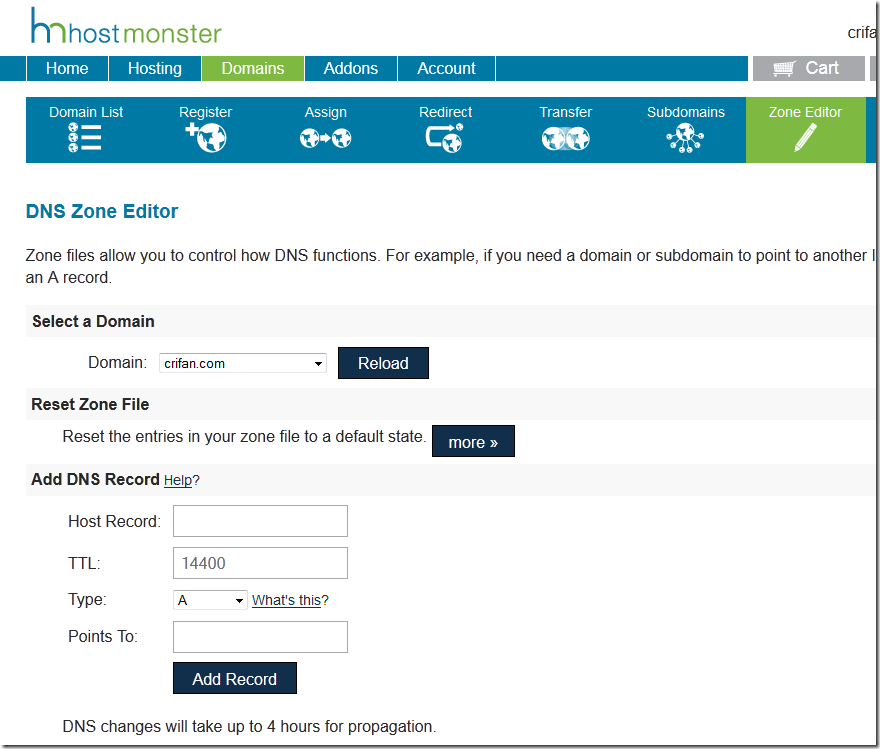Switch to the Hosting tab

(x=155, y=68)
